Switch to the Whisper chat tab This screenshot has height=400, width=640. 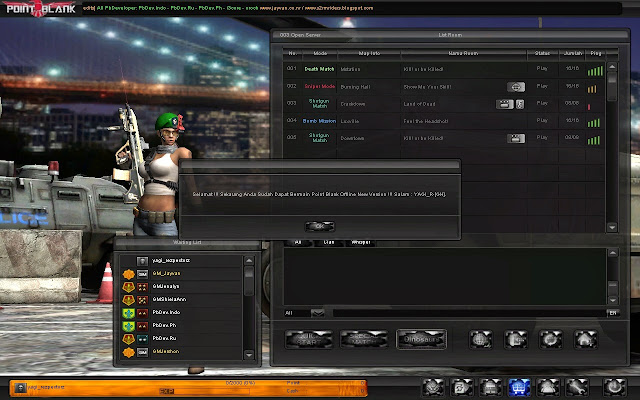360,242
